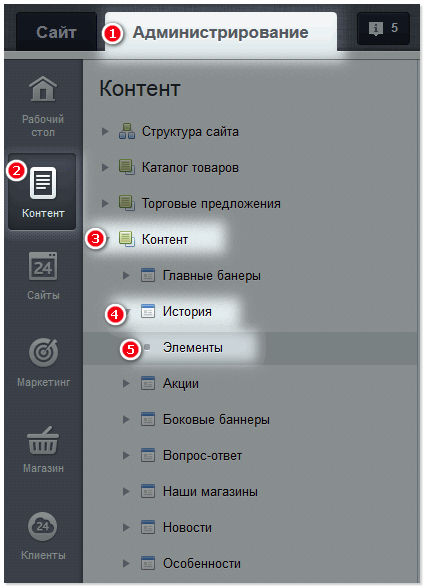The image size is (425, 588).
Task: Open the Магазин basket icon
Action: 43,440
